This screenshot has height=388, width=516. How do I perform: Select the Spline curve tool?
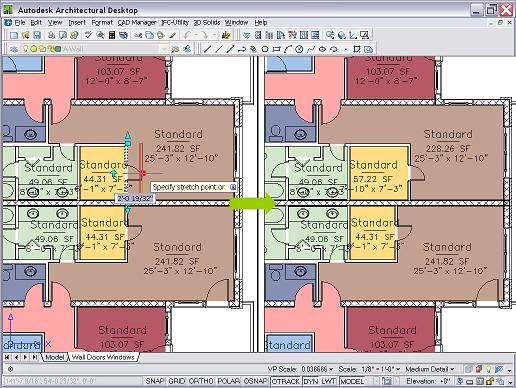(311, 49)
